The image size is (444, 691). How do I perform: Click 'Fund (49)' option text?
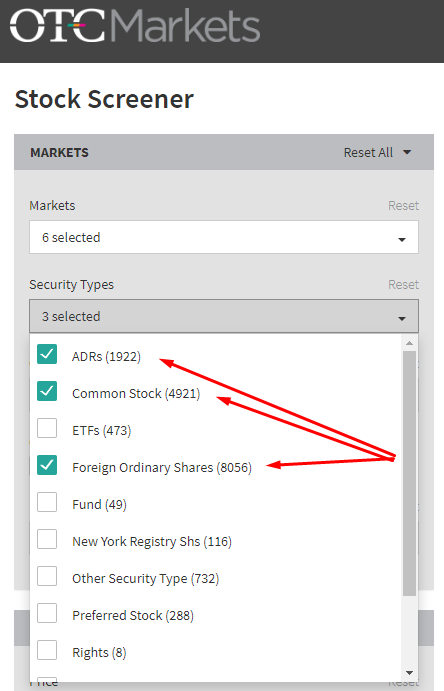tap(99, 505)
